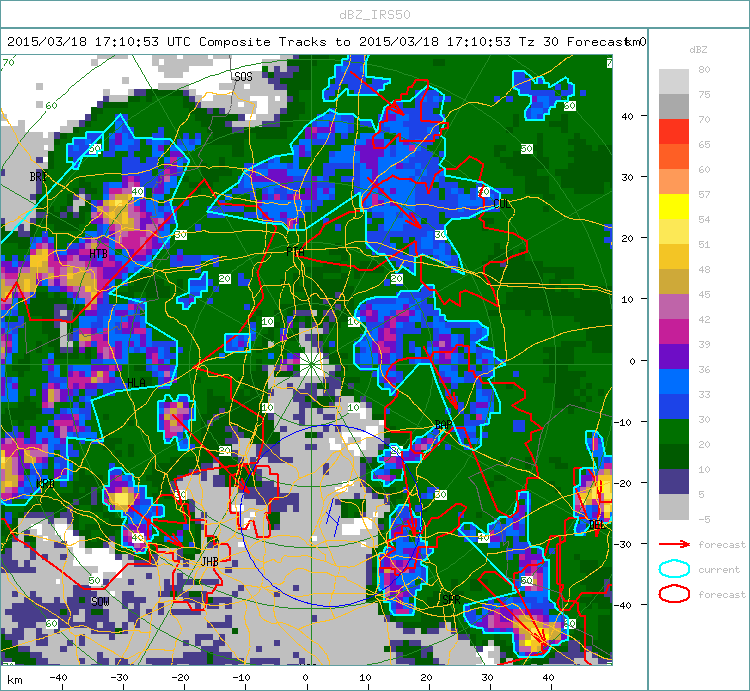Select the red 65-70 dBZ legend swatch

click(674, 132)
